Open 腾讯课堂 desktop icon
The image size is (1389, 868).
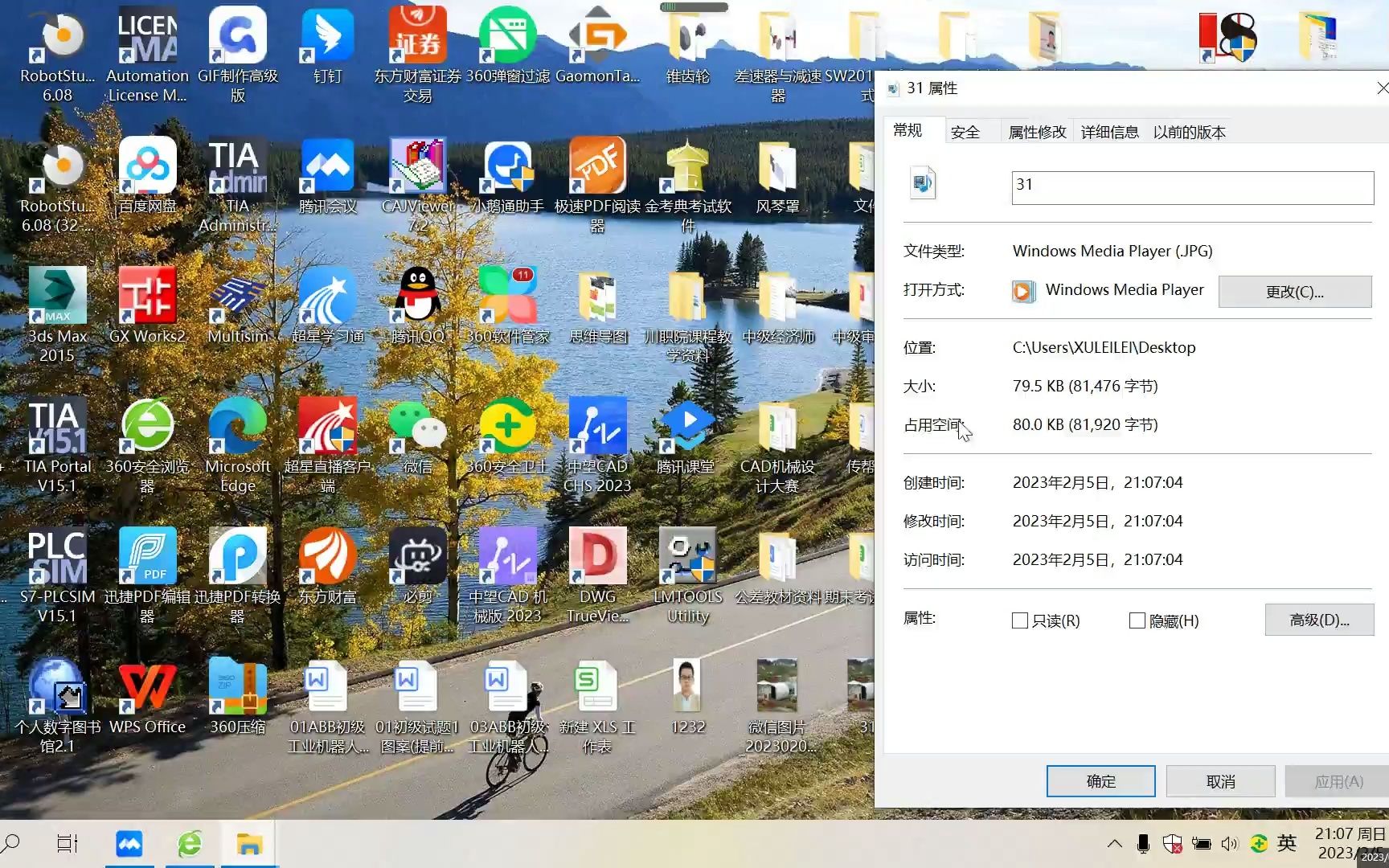click(687, 436)
